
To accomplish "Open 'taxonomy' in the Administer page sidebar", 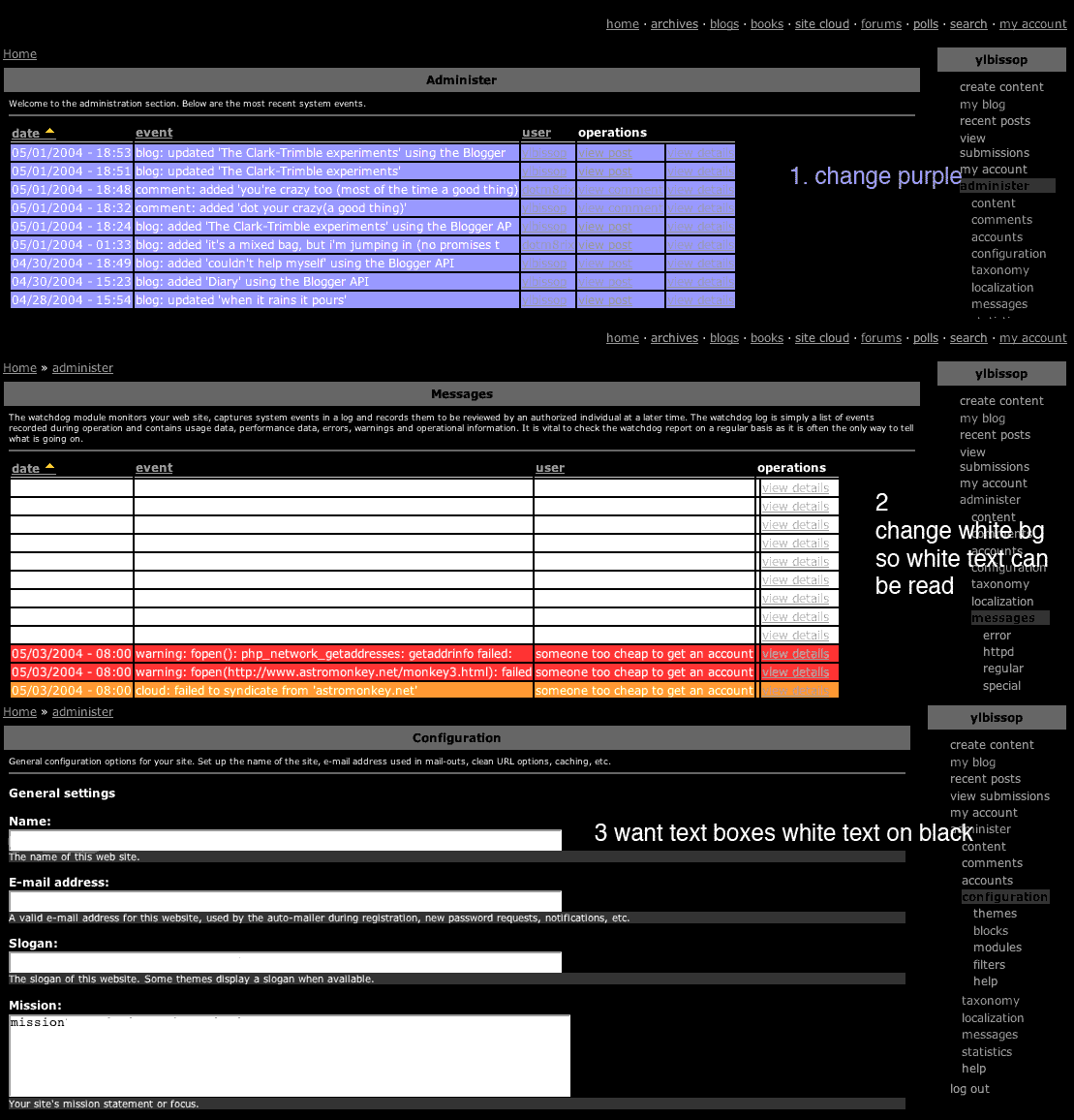I will point(999,270).
